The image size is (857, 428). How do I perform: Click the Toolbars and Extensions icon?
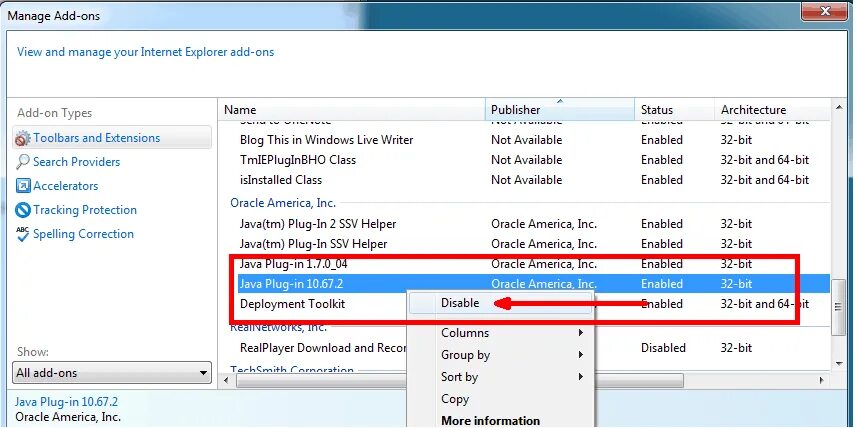coord(22,138)
